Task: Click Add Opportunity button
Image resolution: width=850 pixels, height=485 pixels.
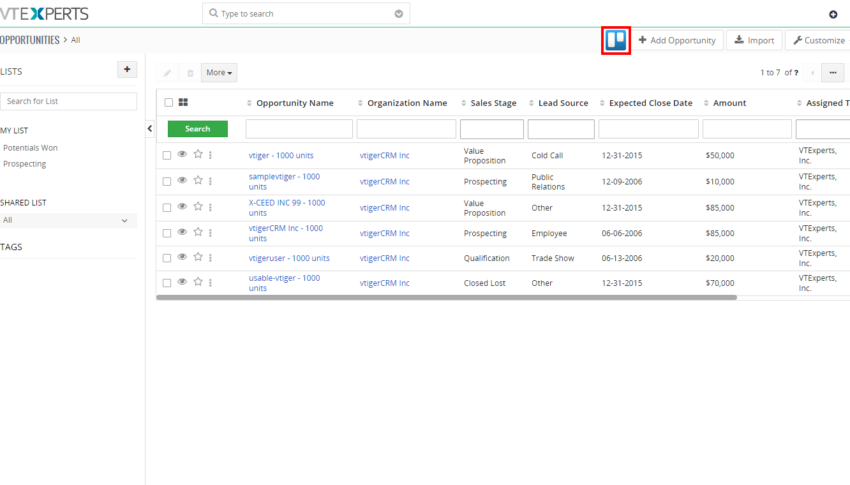Action: [677, 40]
